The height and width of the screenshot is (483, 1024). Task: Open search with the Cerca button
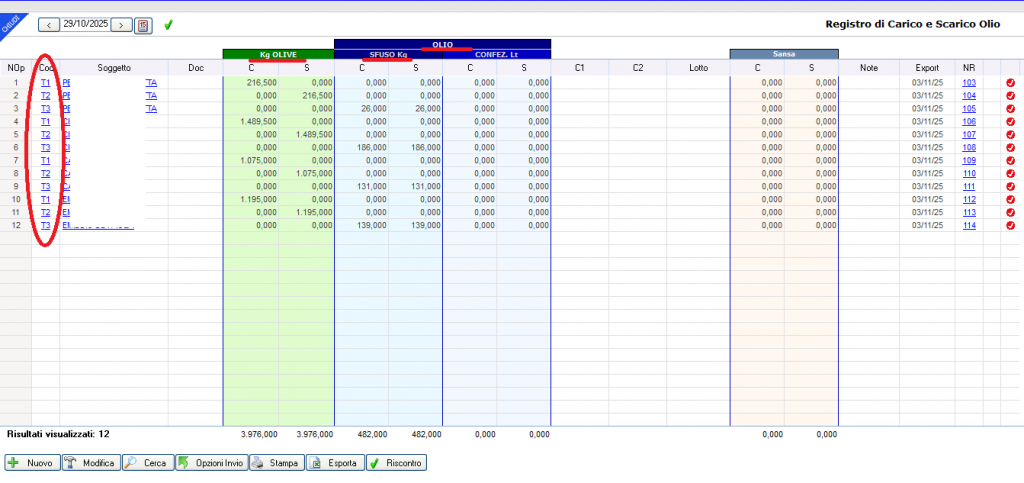(x=148, y=463)
